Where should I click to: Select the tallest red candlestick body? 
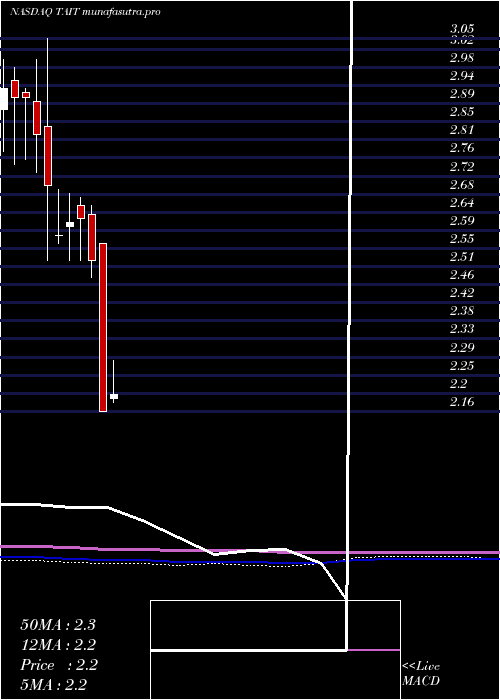point(103,327)
